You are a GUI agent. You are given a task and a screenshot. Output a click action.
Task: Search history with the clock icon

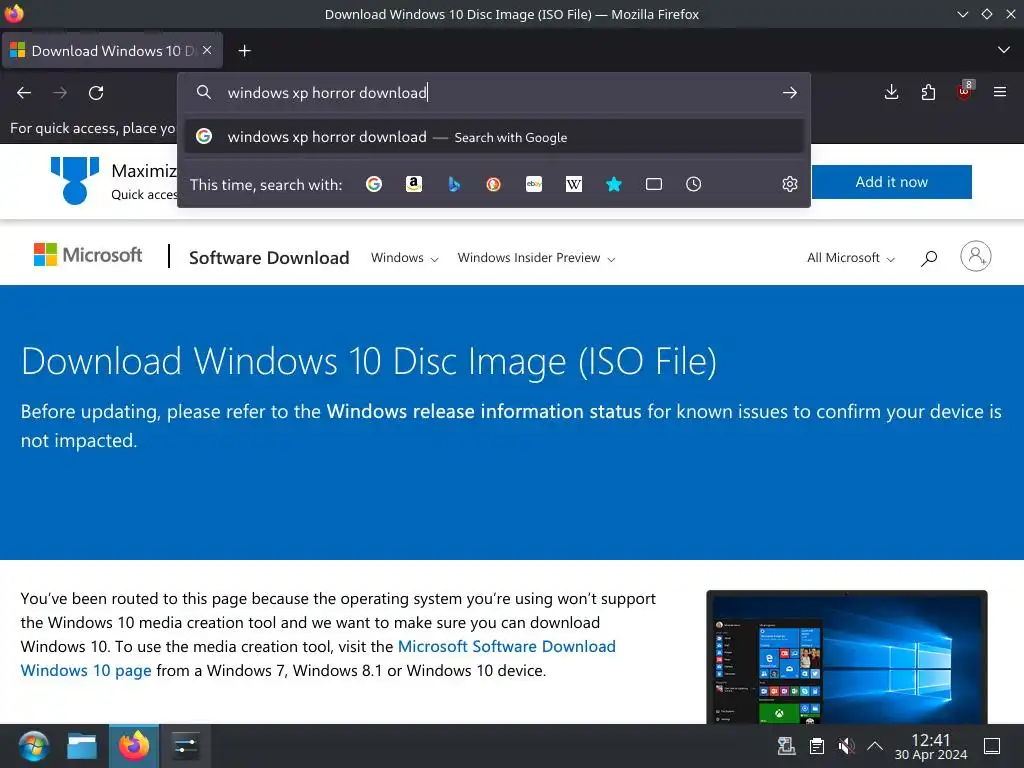pyautogui.click(x=694, y=184)
